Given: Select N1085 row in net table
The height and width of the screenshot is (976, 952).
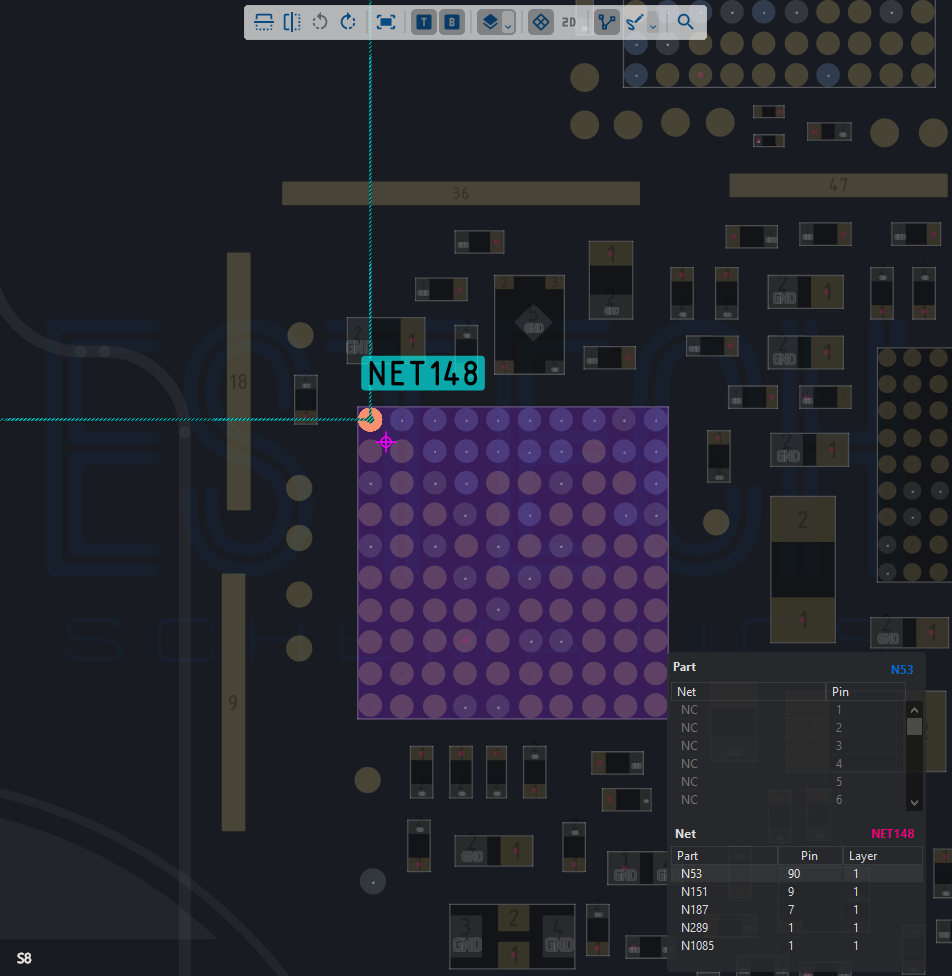Looking at the screenshot, I should point(796,946).
